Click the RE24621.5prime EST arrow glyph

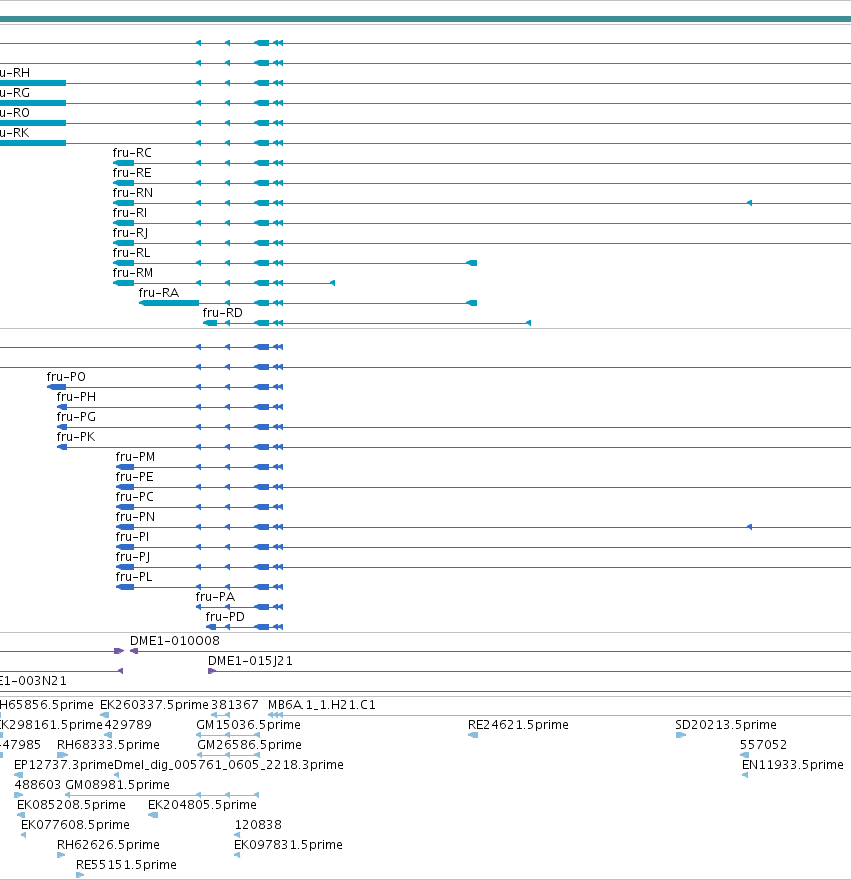[x=473, y=735]
